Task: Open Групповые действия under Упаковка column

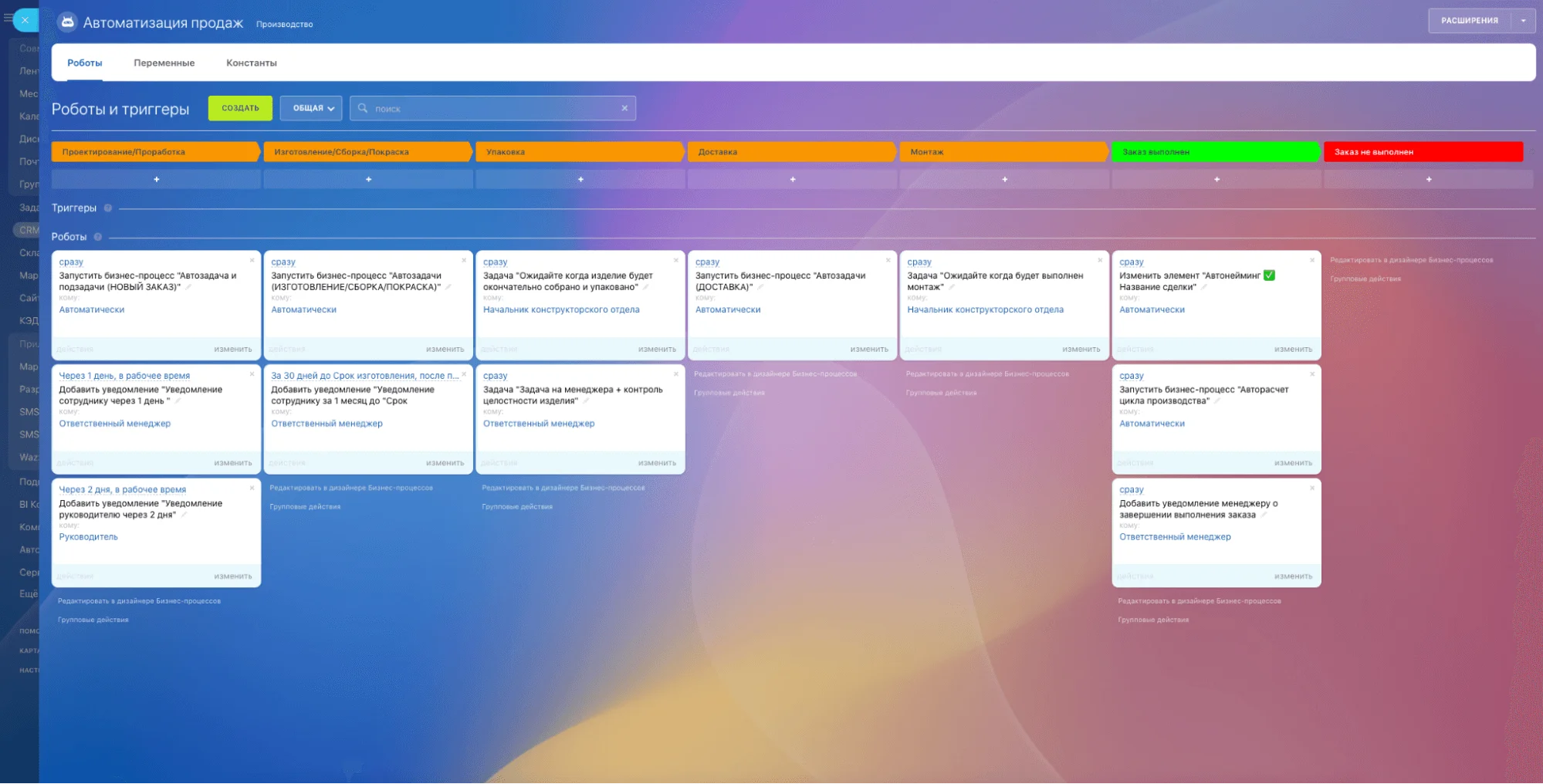Action: tap(517, 507)
